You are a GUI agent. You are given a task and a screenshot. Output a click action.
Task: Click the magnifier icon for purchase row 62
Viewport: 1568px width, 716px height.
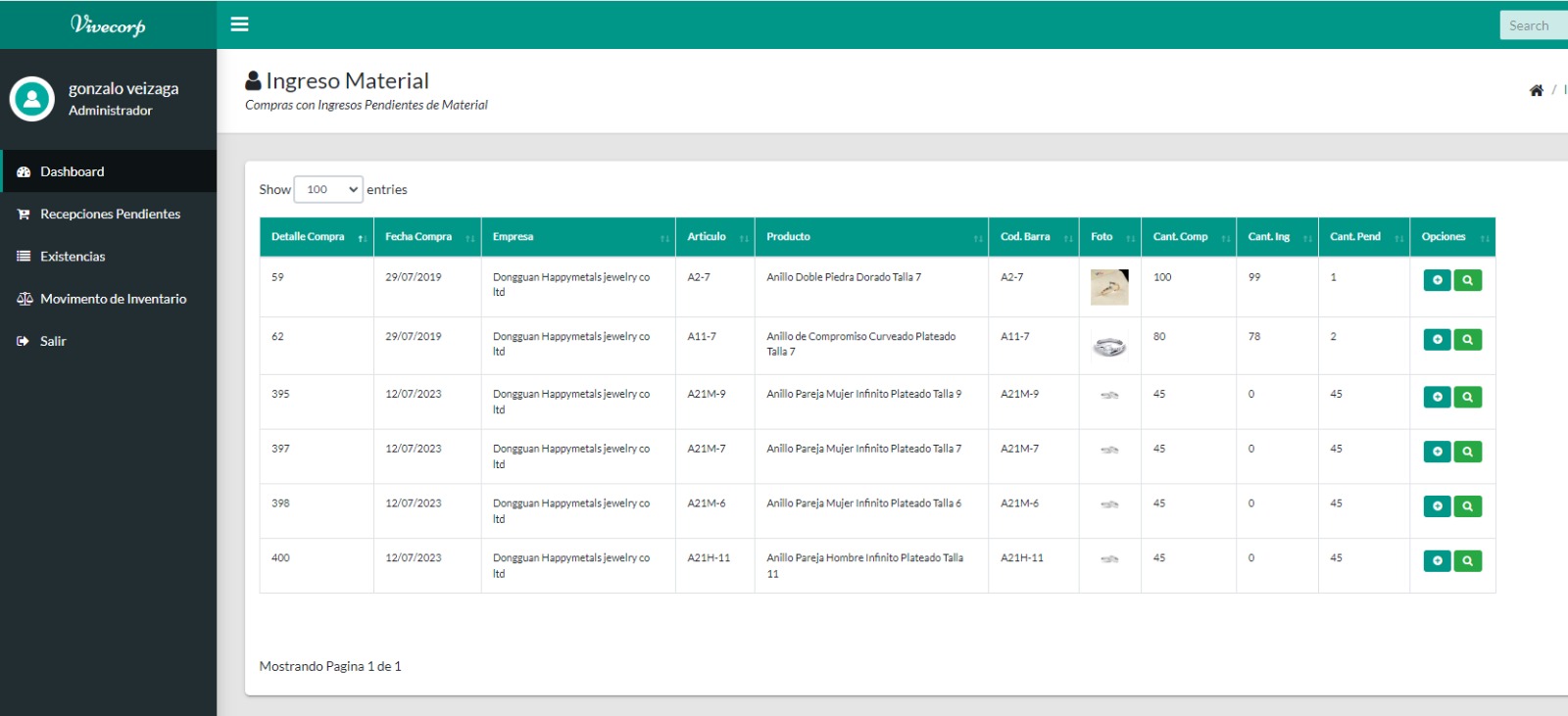point(1467,340)
